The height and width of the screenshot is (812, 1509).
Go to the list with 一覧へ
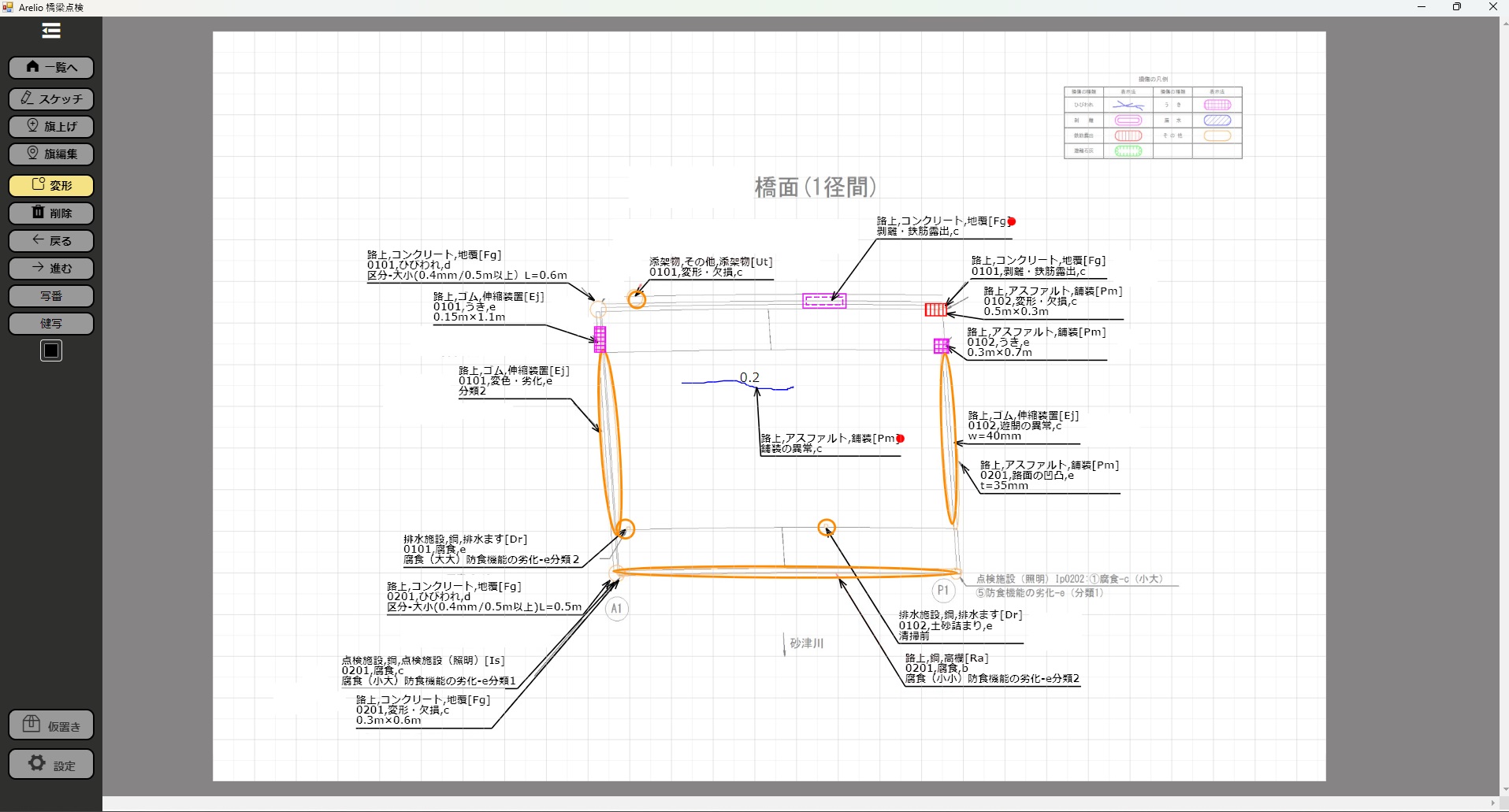pyautogui.click(x=51, y=68)
